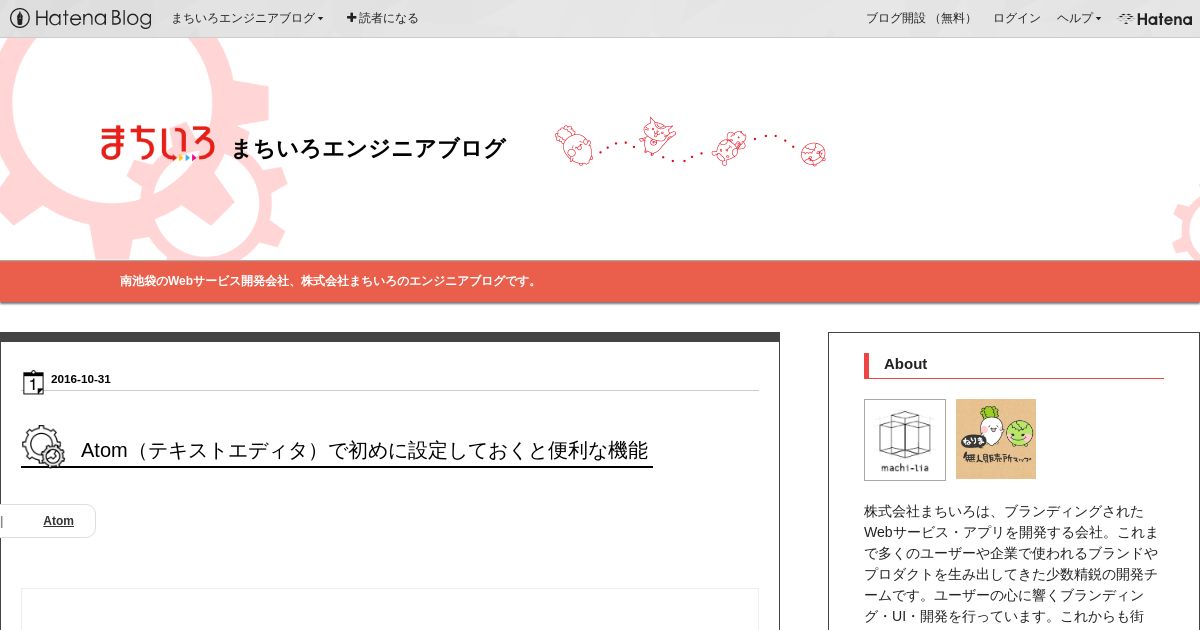
Task: Expand the ヘルプ dropdown menu
Action: (x=1079, y=18)
